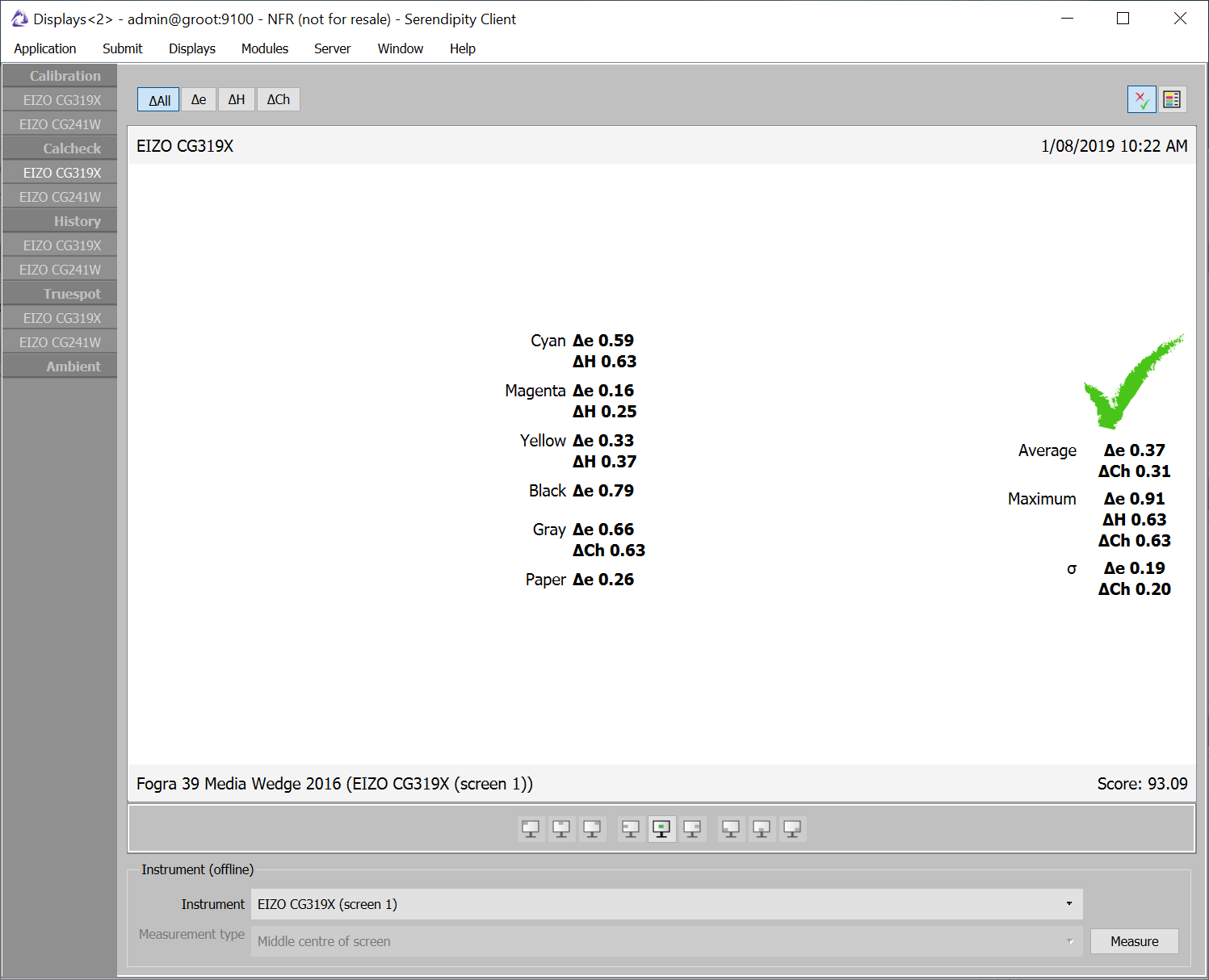
Task: Click the σ Δe 0.19 value
Action: [1135, 568]
